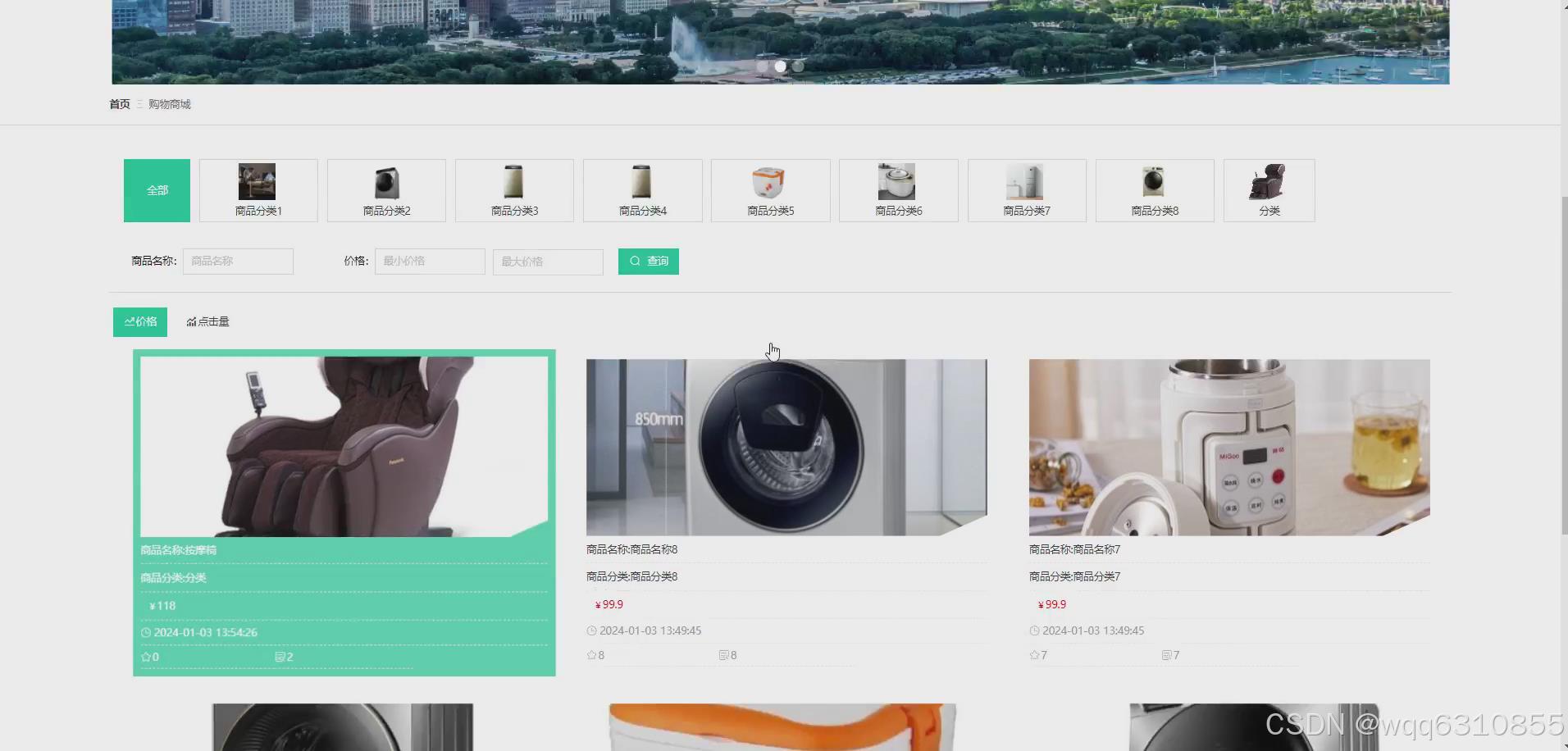
Task: Sort products by 价格
Action: pos(140,322)
